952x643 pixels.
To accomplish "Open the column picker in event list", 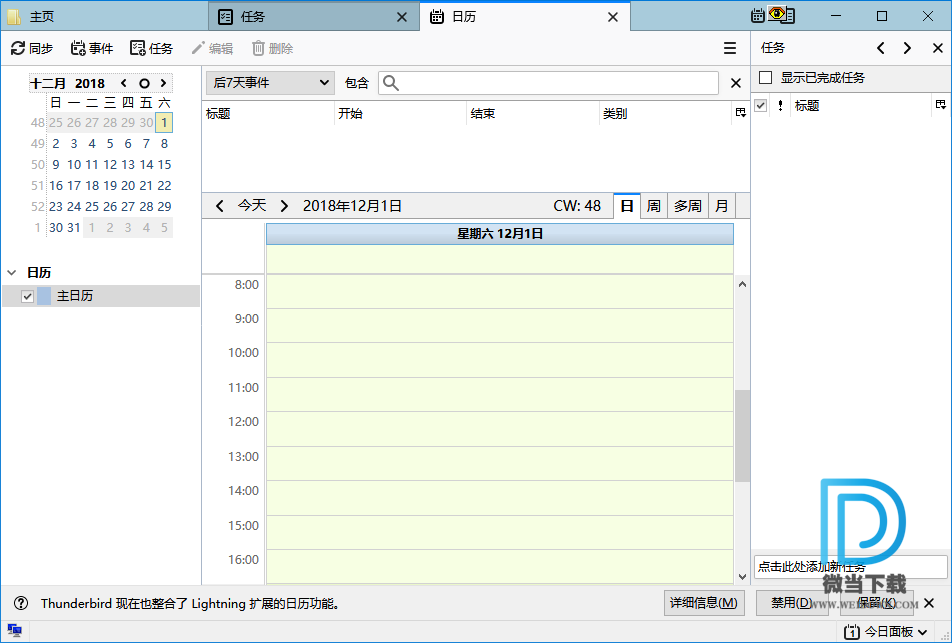I will [740, 114].
